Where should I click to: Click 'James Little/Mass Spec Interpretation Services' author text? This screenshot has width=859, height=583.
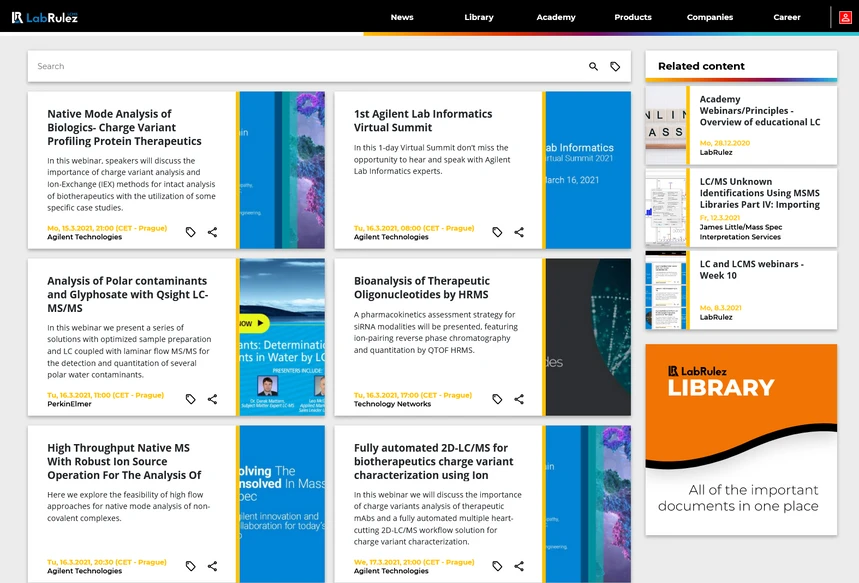[x=741, y=232]
